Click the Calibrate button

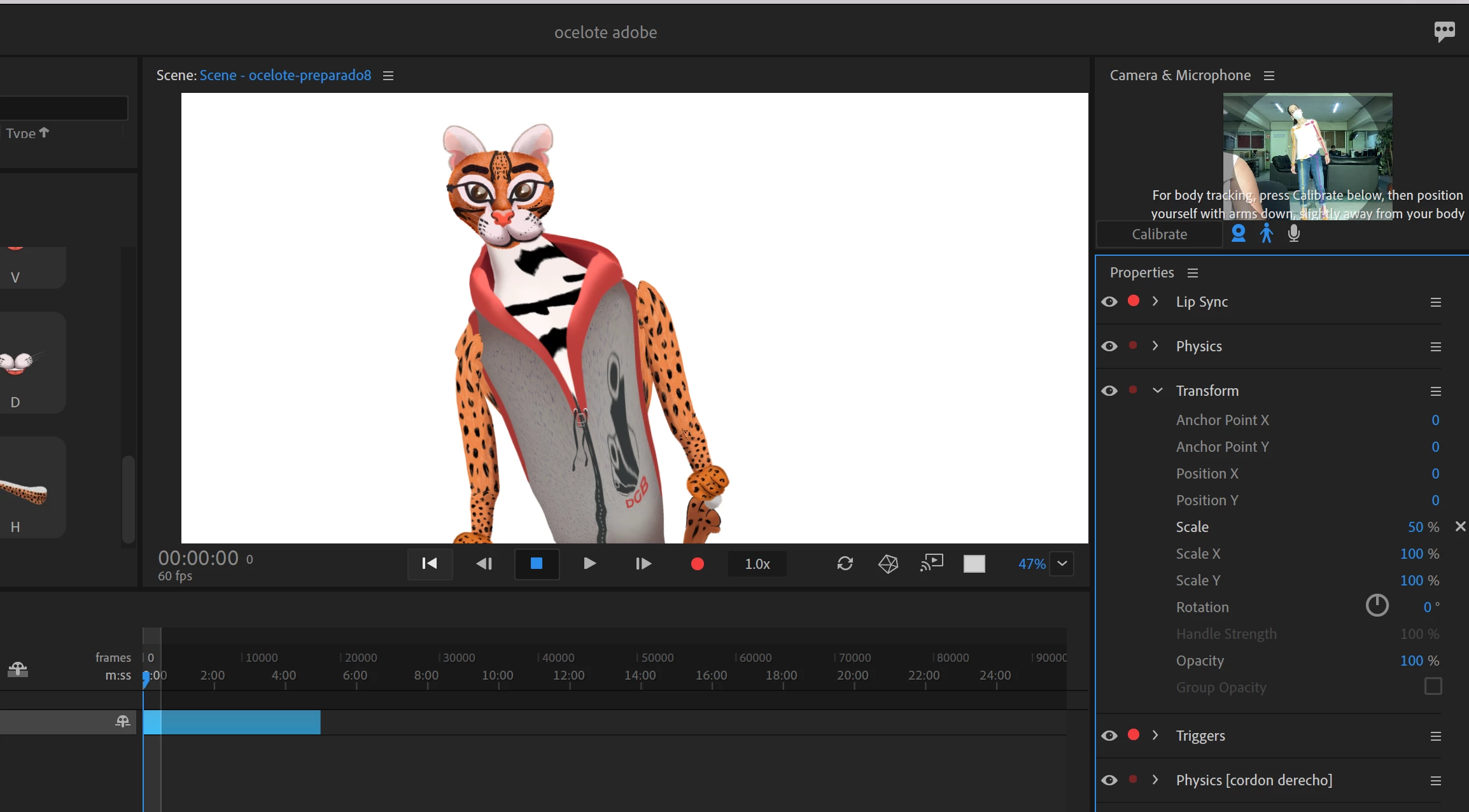click(x=1159, y=234)
